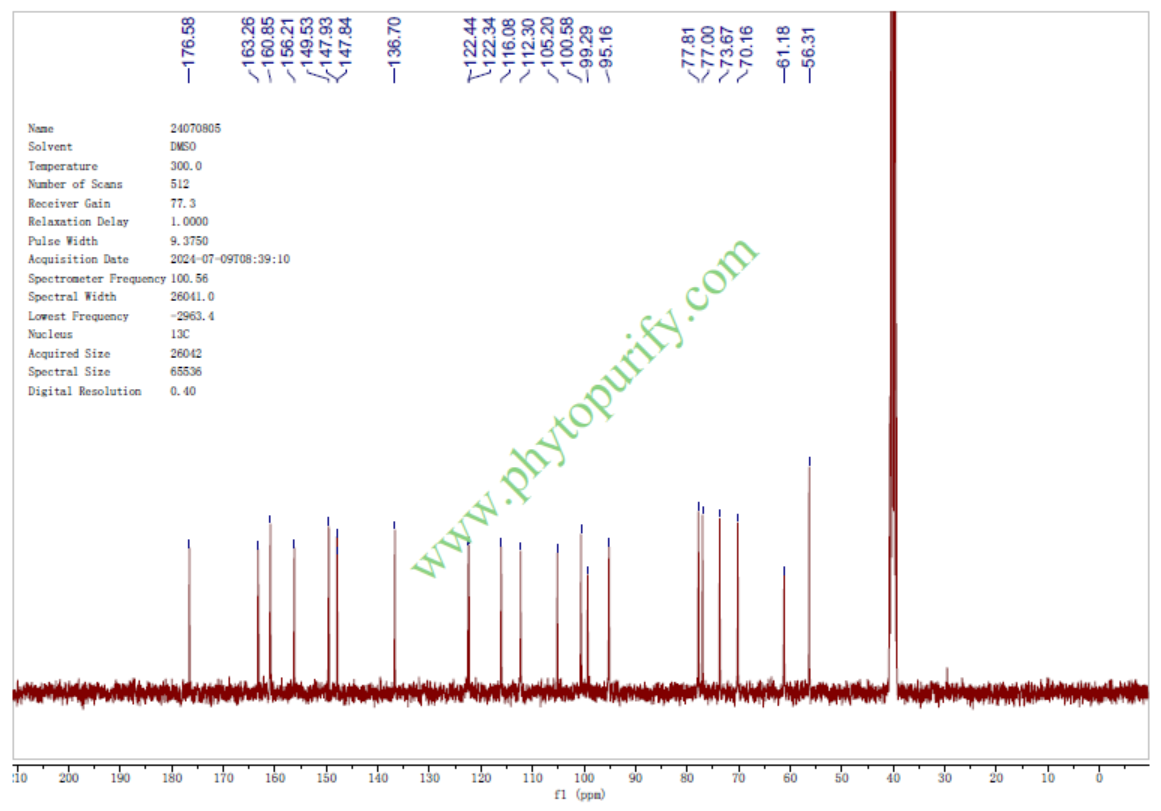Click the 0 tick on ppm axis
Viewport: 1161px width, 811px height.
1098,778
